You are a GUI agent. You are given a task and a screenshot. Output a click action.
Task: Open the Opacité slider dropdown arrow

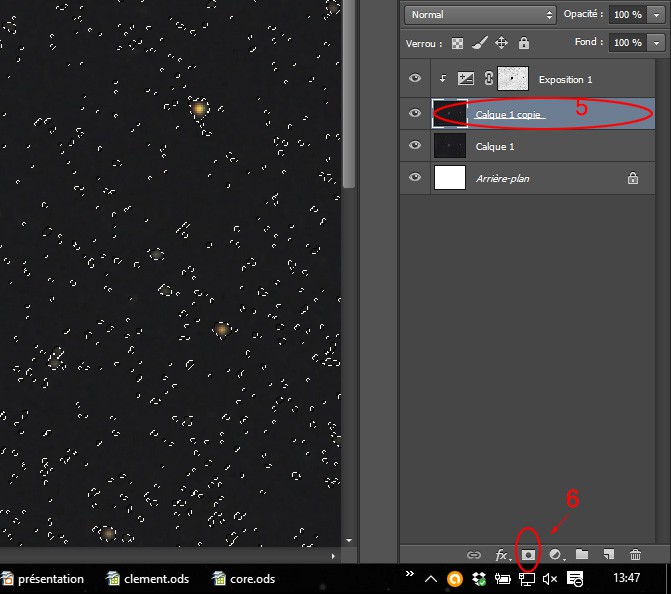coord(656,15)
